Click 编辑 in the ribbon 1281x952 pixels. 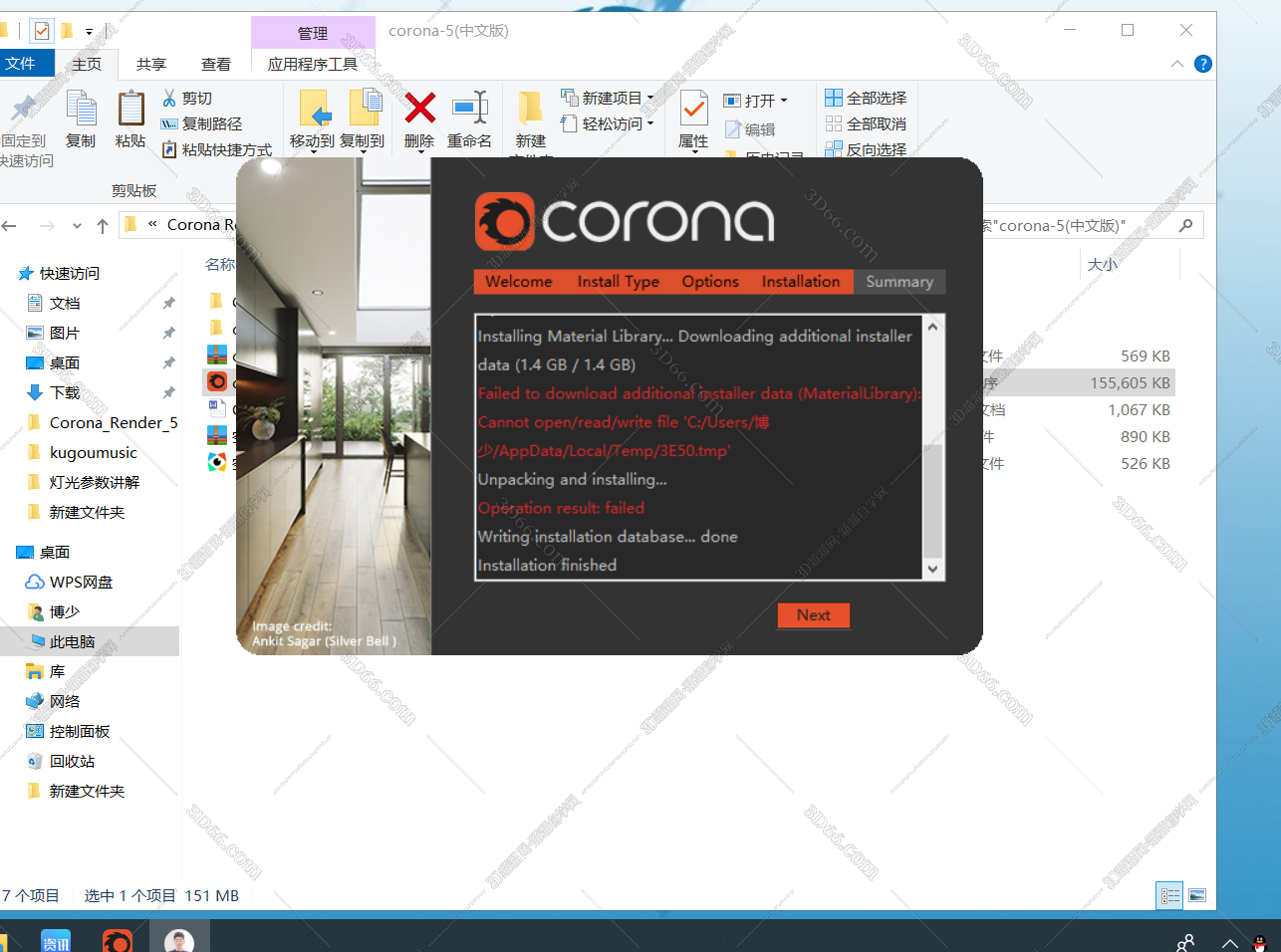[x=750, y=129]
